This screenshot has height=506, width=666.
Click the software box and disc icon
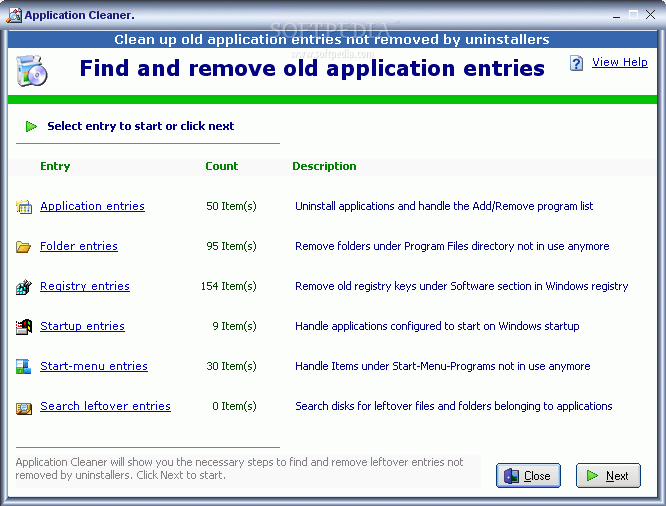tap(32, 71)
